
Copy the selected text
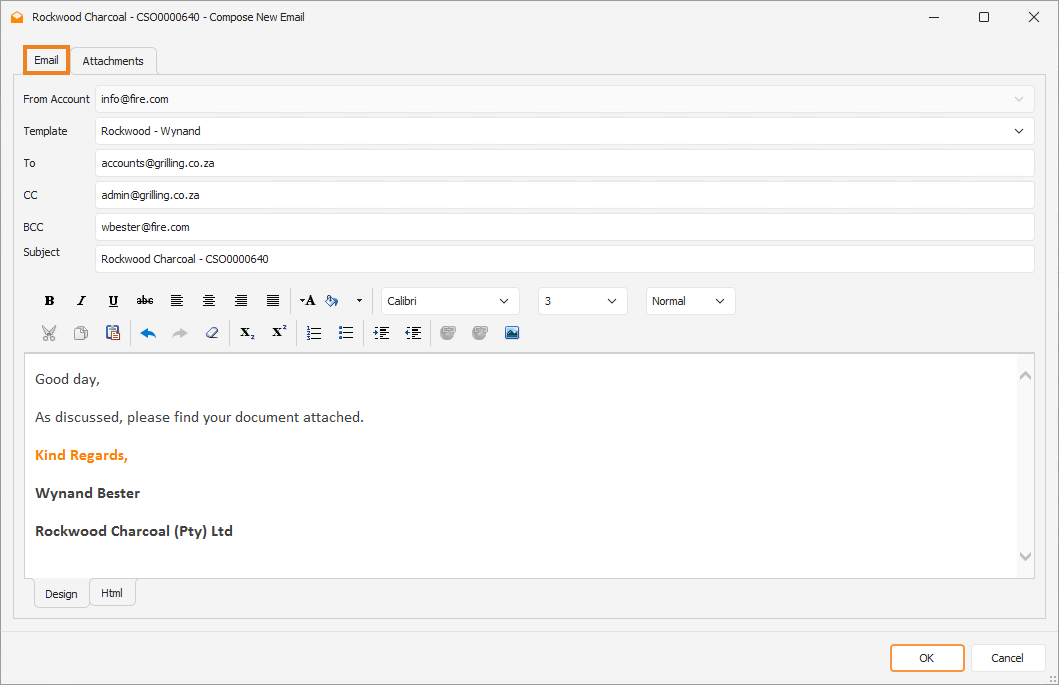click(81, 333)
